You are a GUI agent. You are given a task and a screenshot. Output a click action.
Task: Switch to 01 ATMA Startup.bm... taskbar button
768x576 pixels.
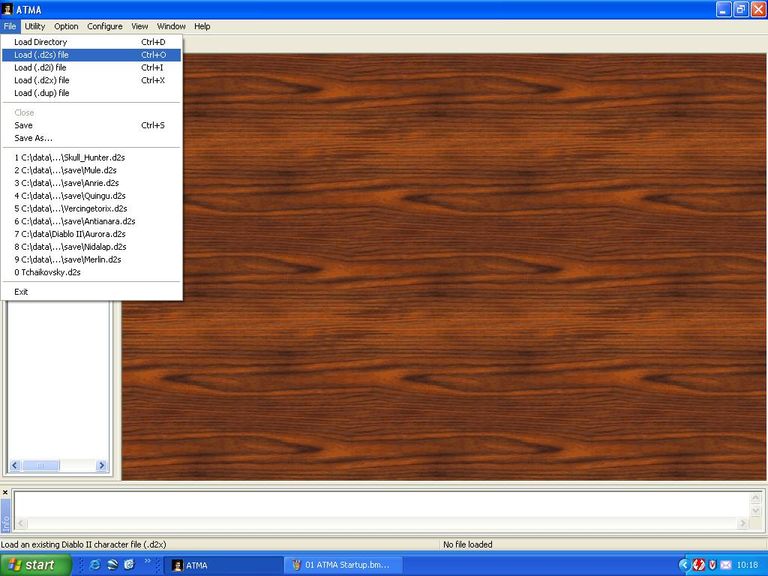point(344,565)
